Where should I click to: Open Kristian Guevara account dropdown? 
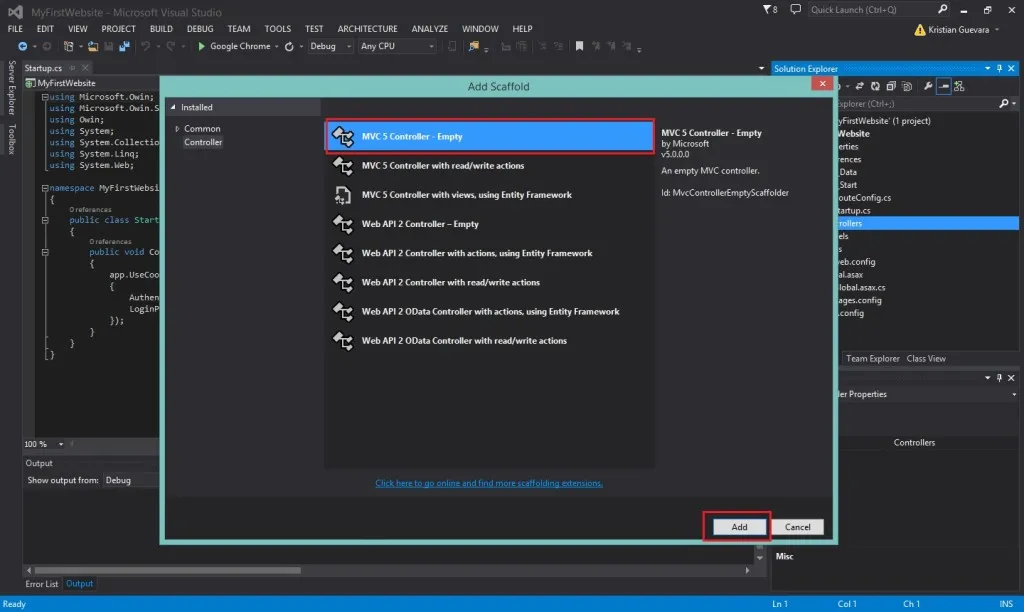pos(997,30)
